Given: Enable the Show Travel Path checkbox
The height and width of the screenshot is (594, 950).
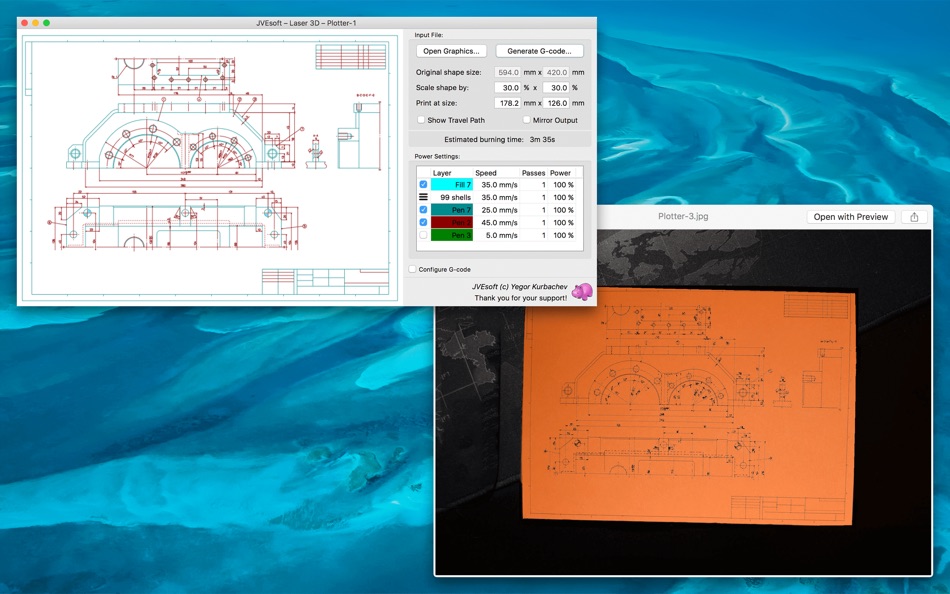Looking at the screenshot, I should (421, 120).
